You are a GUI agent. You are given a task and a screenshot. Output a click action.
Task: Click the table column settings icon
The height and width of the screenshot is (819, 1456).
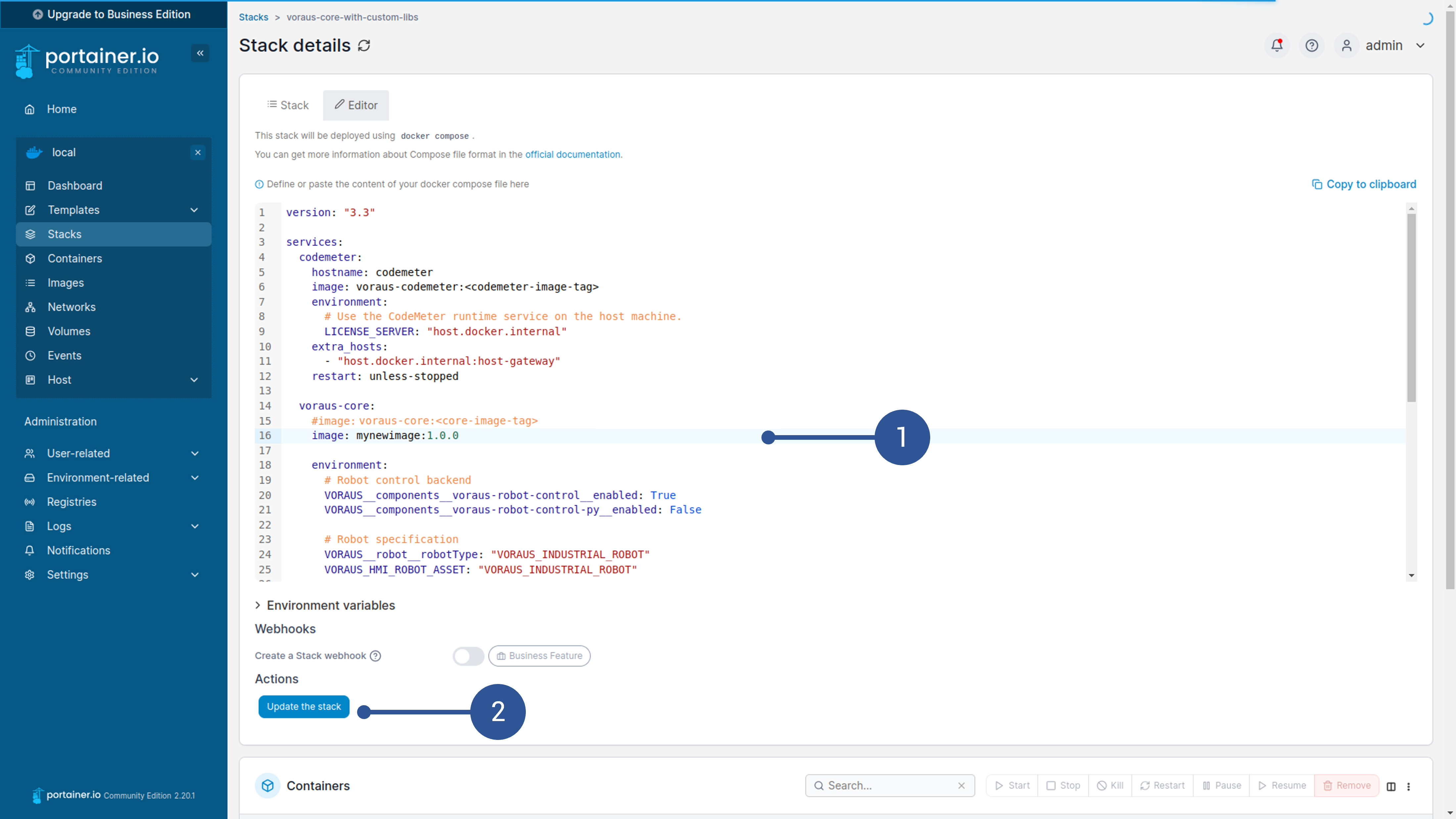click(x=1391, y=786)
